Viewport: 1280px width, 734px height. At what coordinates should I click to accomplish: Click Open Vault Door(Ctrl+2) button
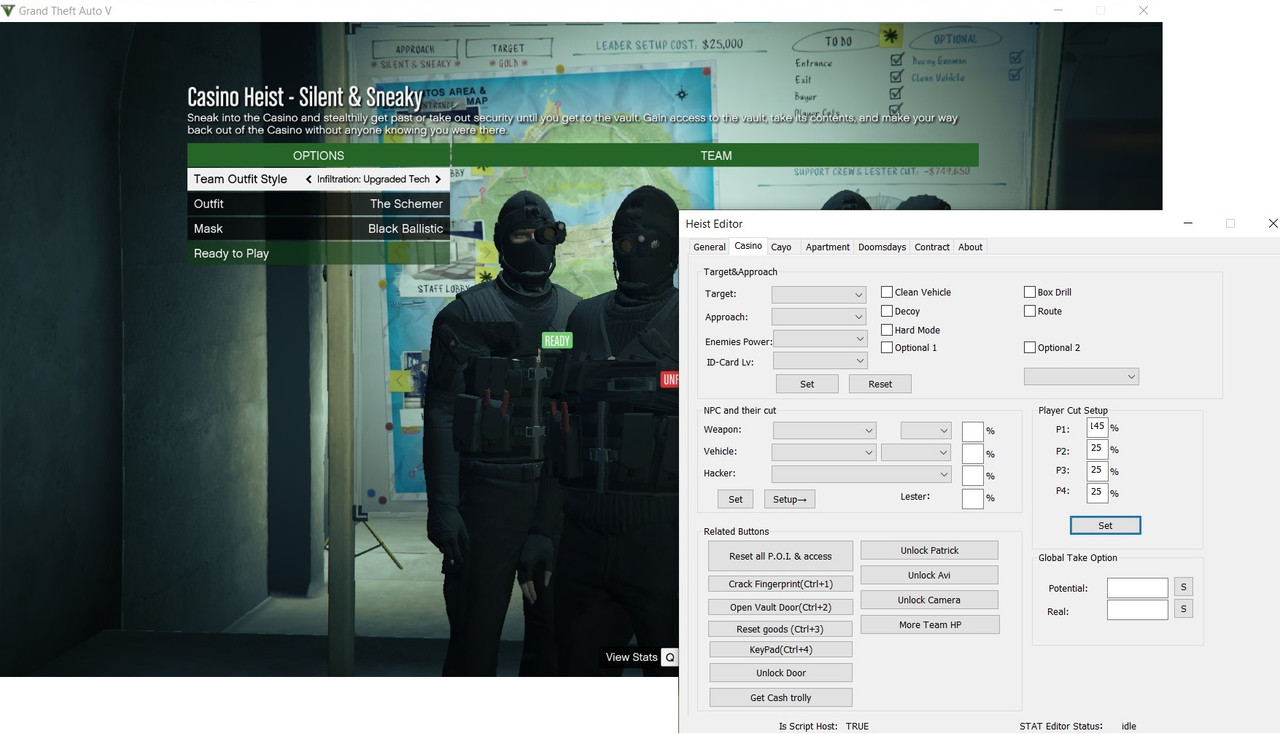pos(781,607)
